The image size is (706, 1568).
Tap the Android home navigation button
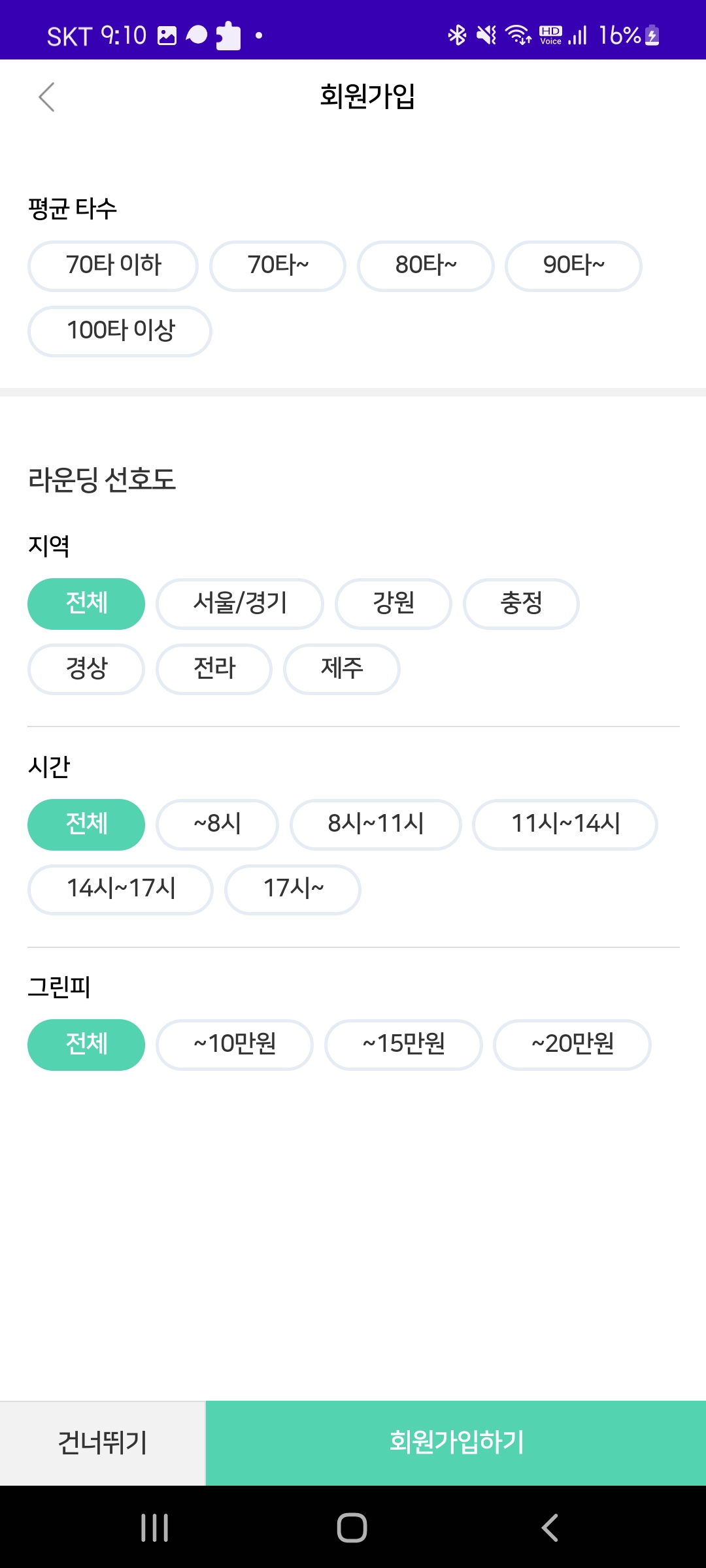(x=352, y=1527)
